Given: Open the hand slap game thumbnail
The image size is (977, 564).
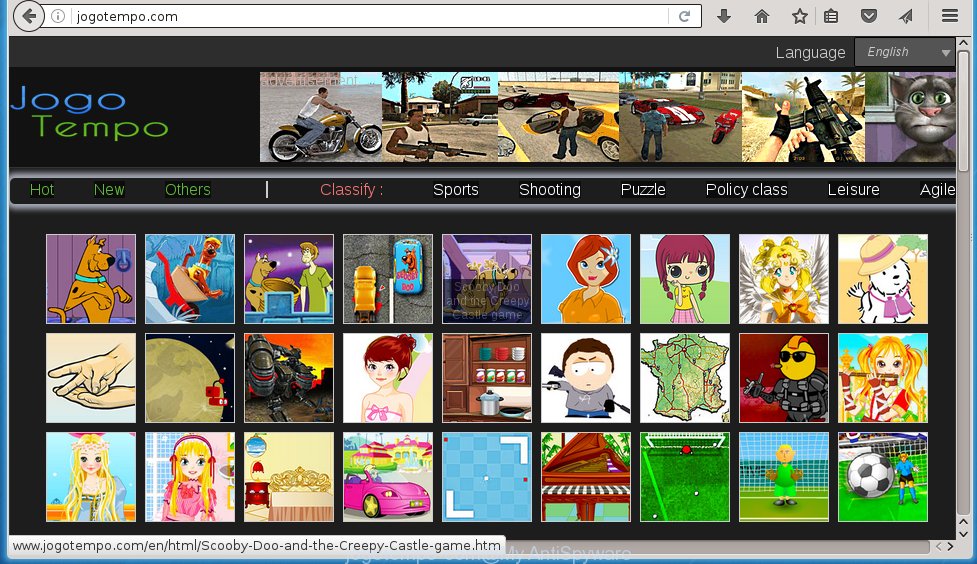Looking at the screenshot, I should 91,378.
